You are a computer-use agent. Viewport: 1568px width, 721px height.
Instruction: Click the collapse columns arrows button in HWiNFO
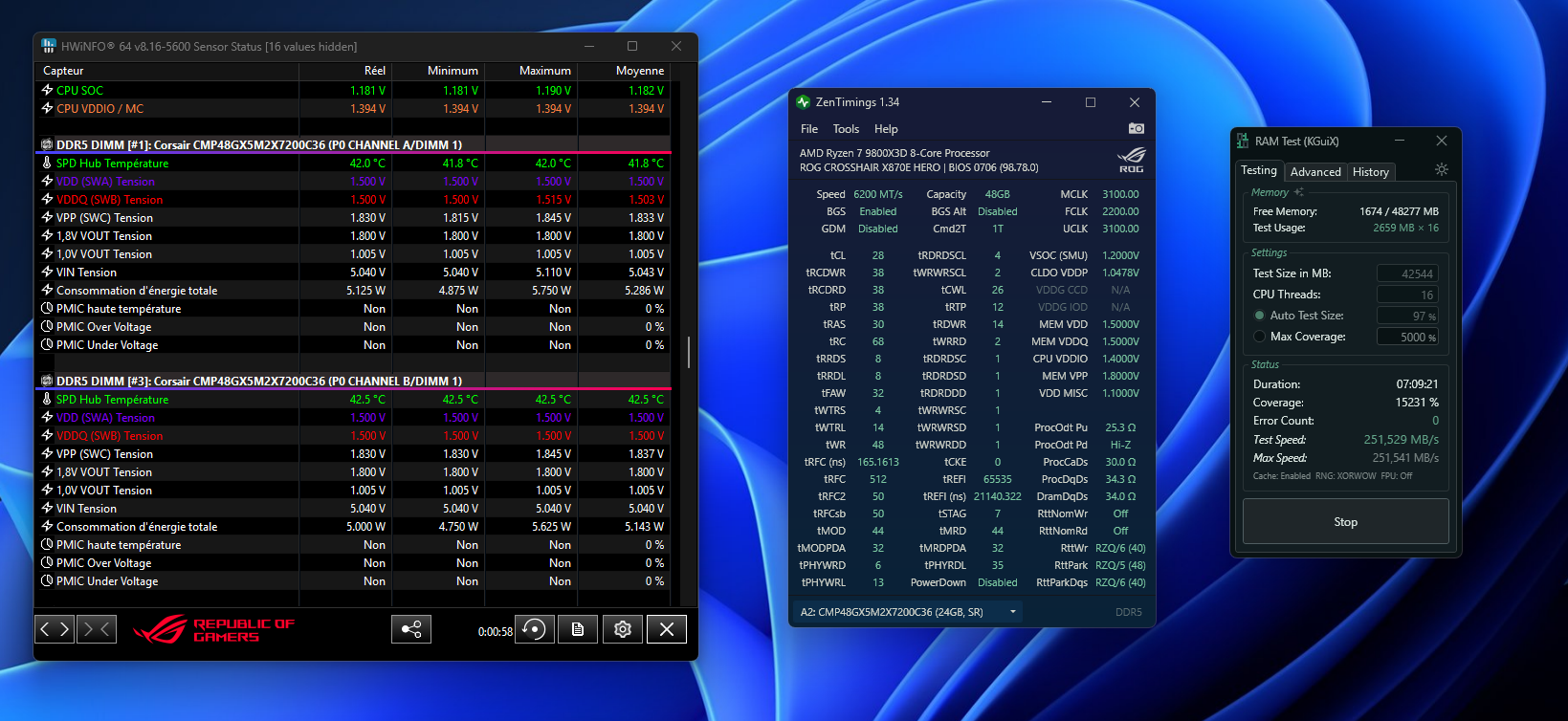pos(97,629)
